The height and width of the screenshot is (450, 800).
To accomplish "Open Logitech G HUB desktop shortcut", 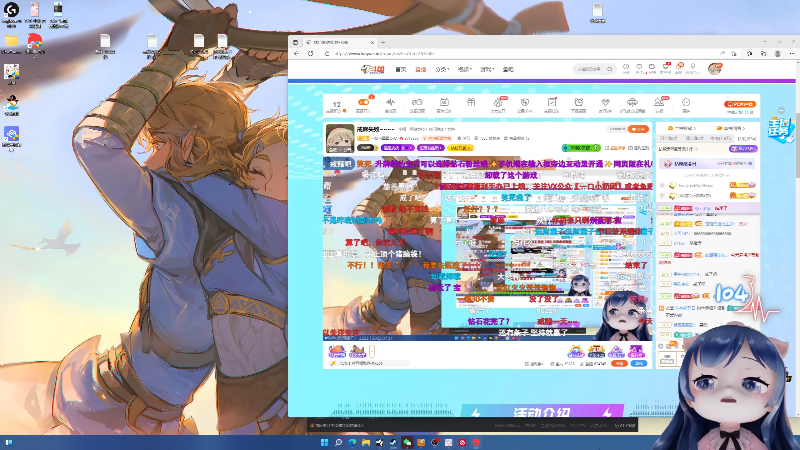I will pyautogui.click(x=11, y=14).
